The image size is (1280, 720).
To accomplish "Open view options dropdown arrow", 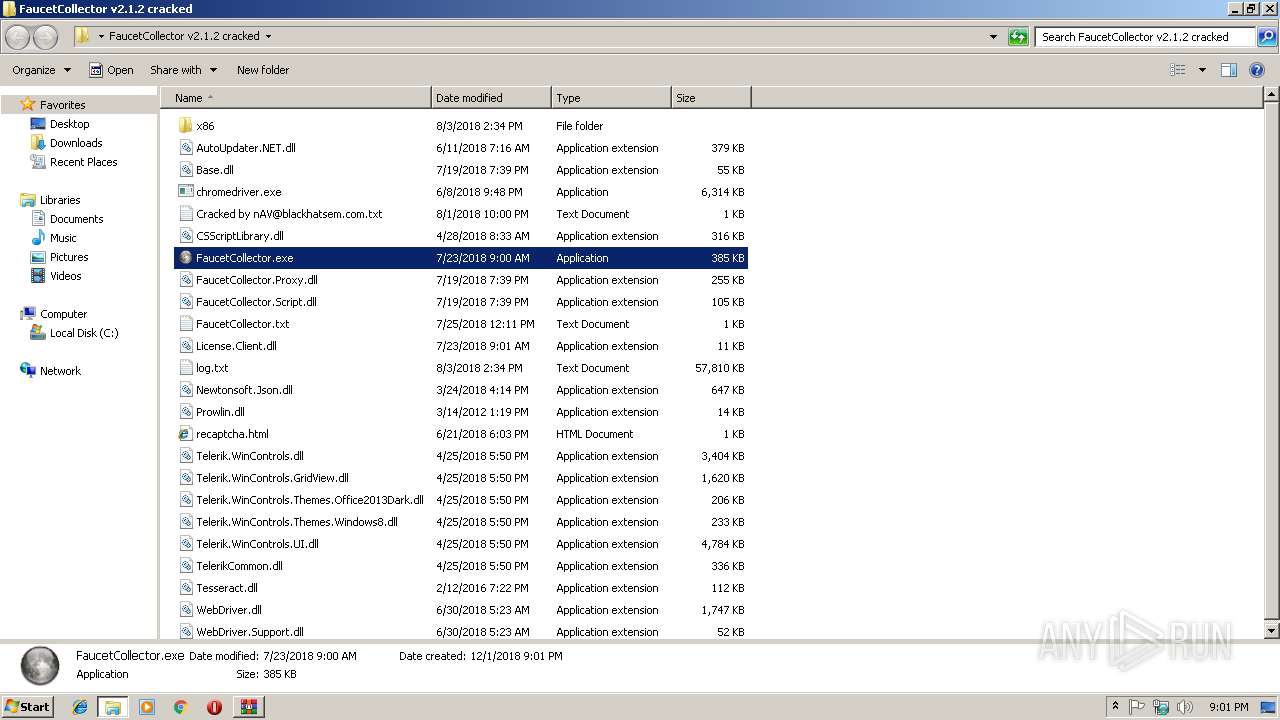I will [1202, 70].
